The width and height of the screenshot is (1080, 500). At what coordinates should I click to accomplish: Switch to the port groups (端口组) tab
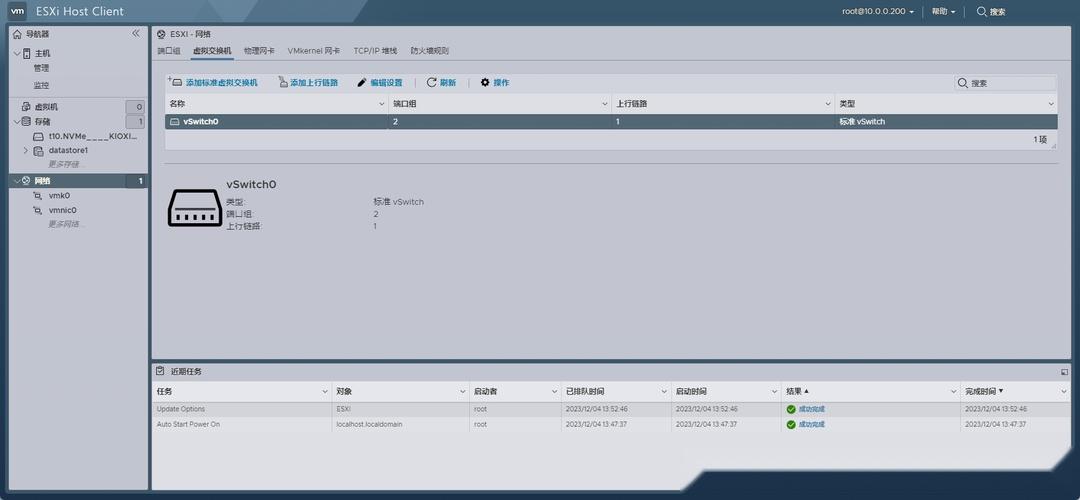click(169, 51)
